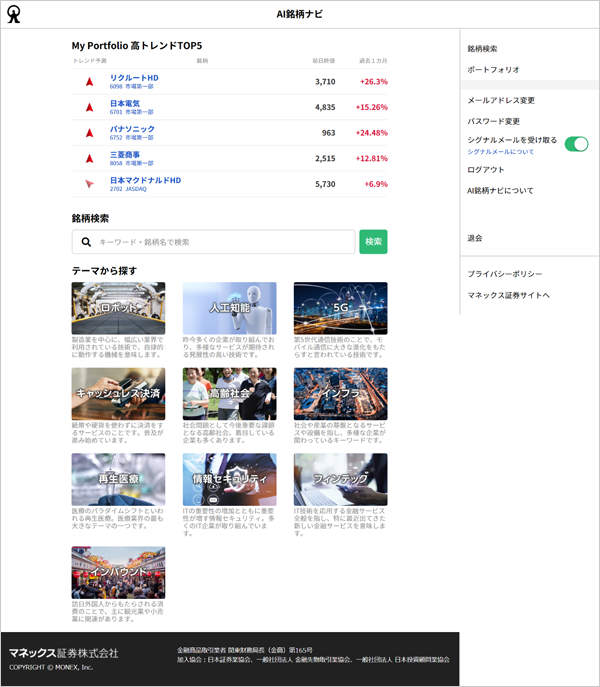This screenshot has width=600, height=687.
Task: Click the 5,730 closing price
Action: pyautogui.click(x=325, y=184)
